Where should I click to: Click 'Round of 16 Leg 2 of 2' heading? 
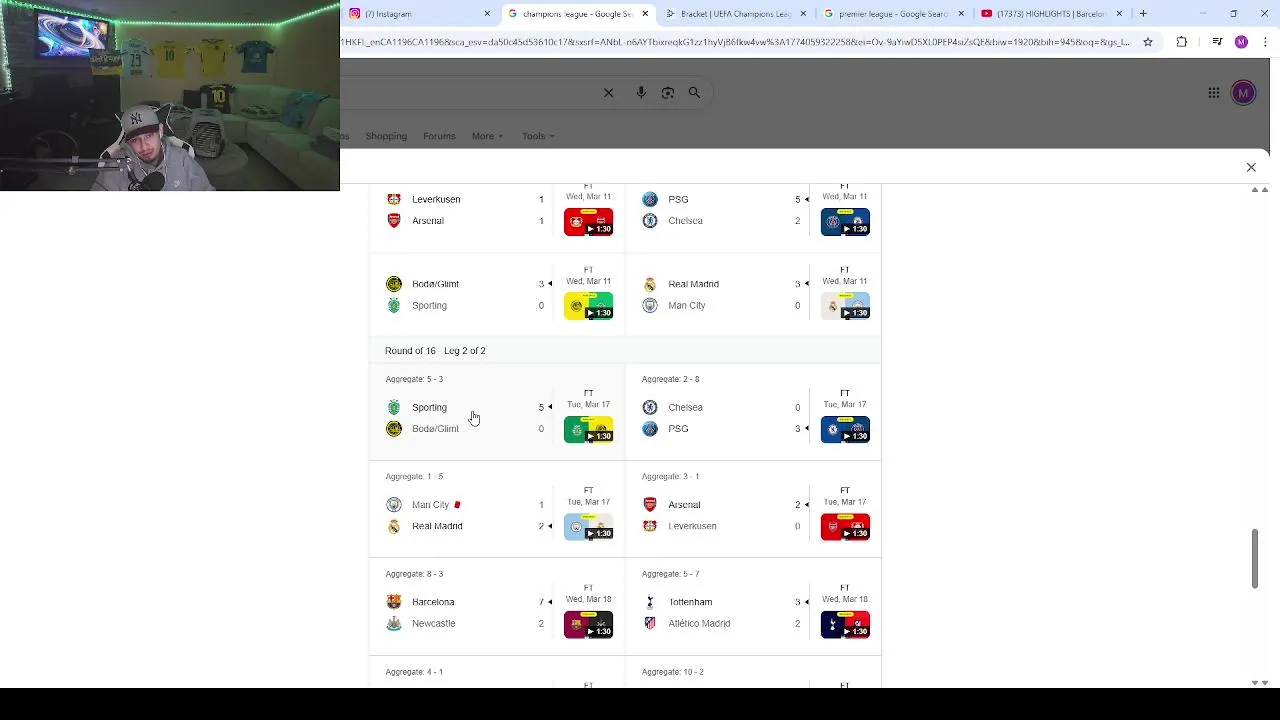coord(435,351)
